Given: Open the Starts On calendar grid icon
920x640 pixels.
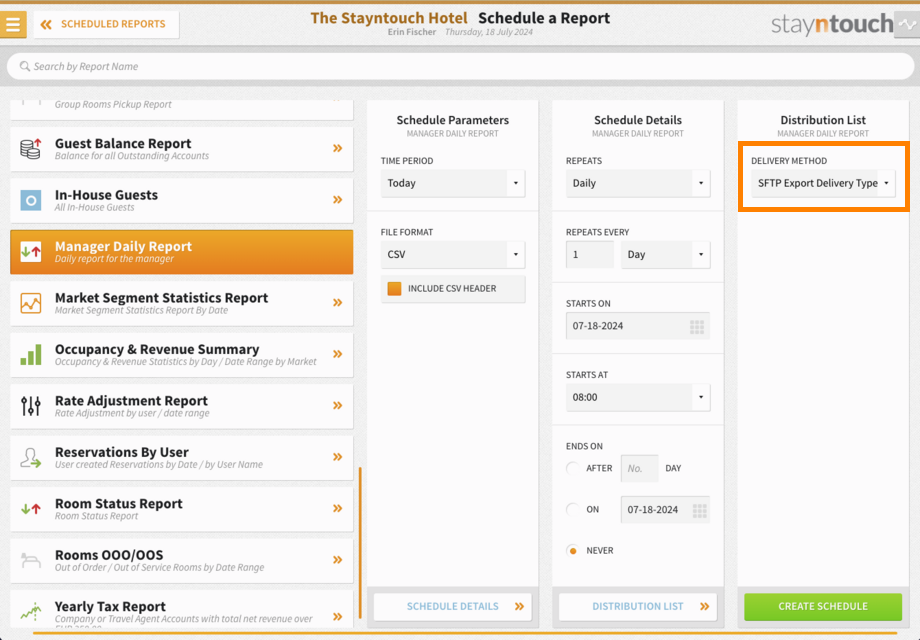Looking at the screenshot, I should (x=697, y=327).
